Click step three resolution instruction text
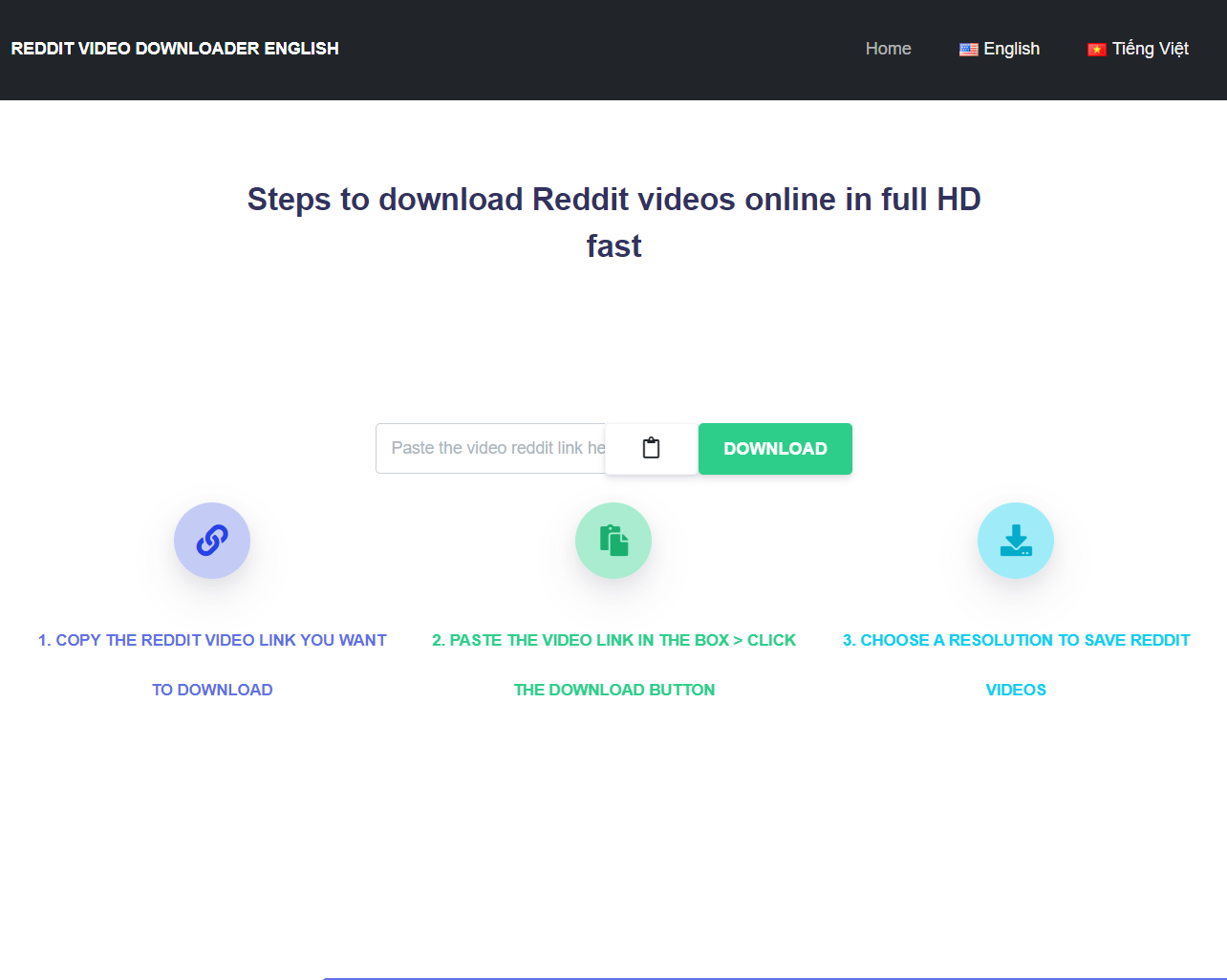1227x980 pixels. (1015, 664)
